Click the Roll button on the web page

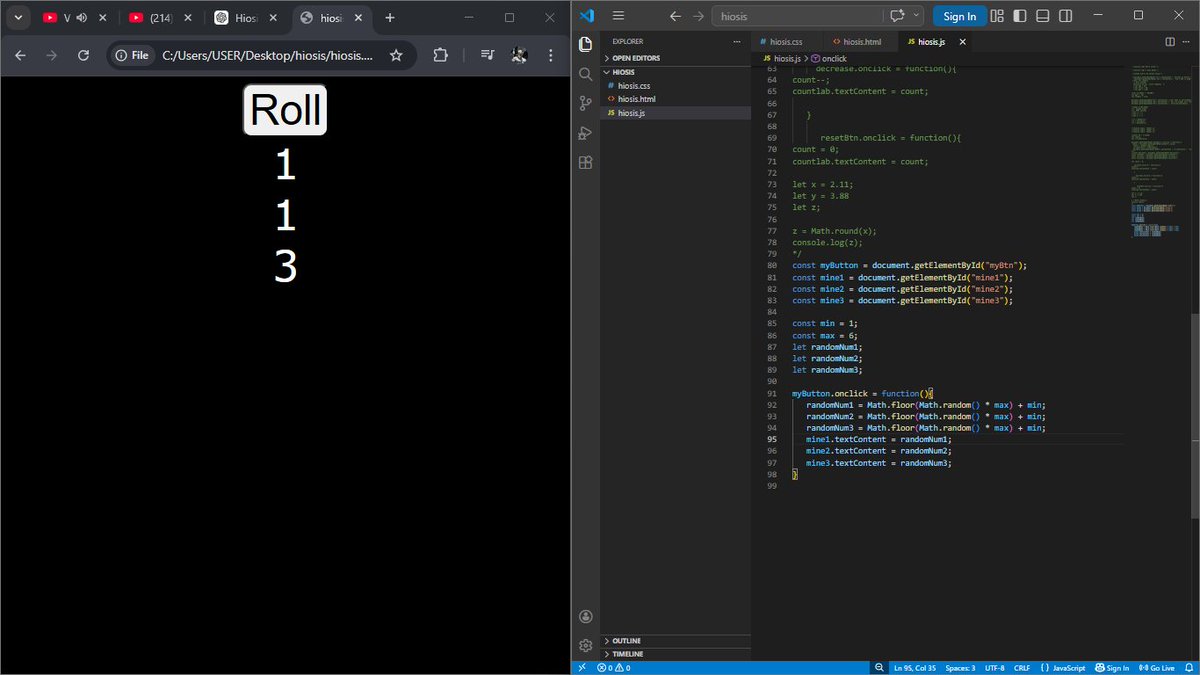(x=285, y=109)
